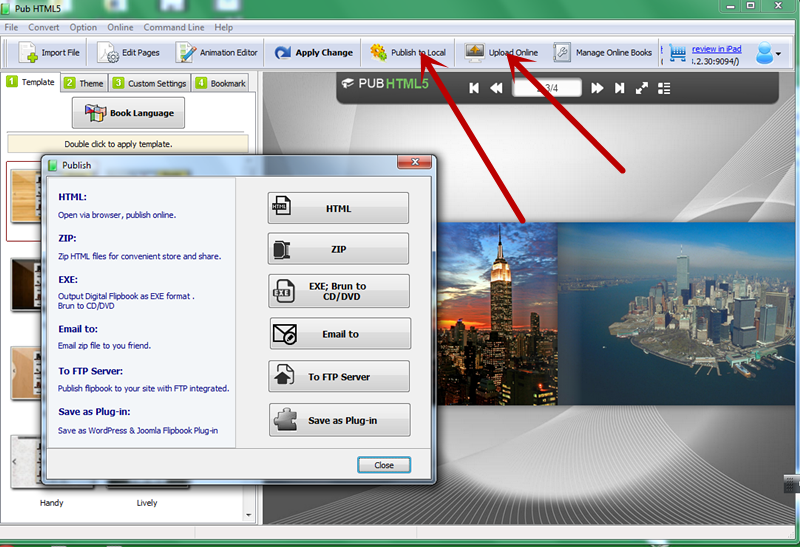The image size is (800, 547).
Task: Click the Book Language button
Action: click(x=128, y=113)
